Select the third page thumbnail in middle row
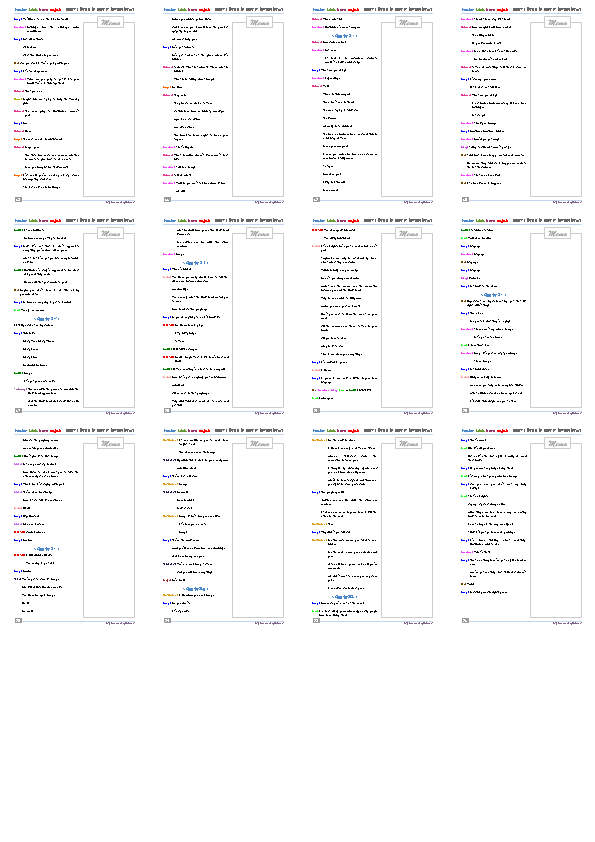Viewport: 595px width, 842px height. point(372,316)
